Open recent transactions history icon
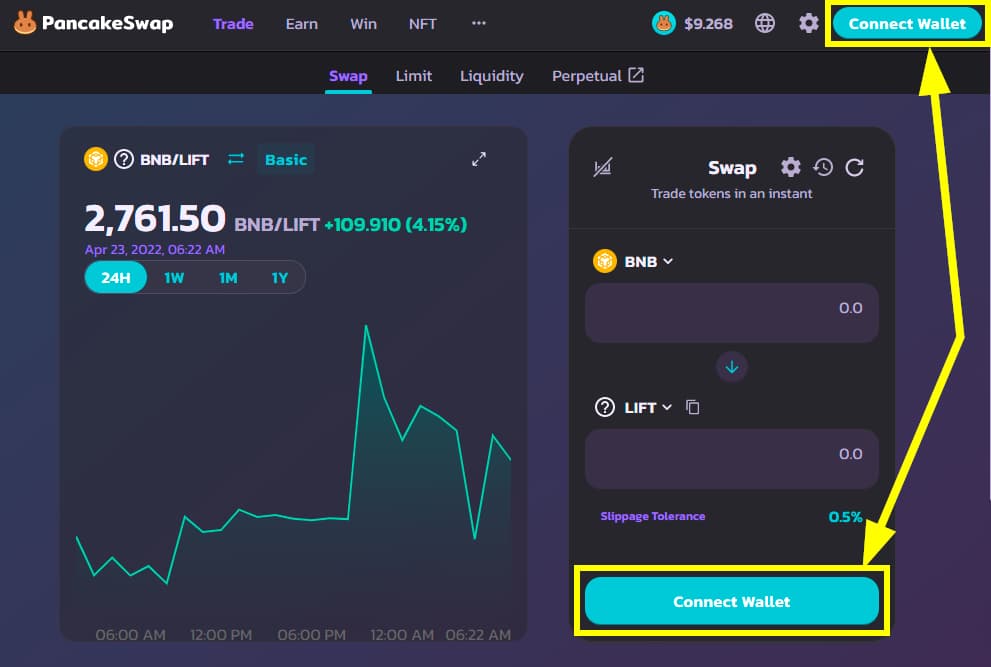The image size is (991, 667). click(823, 167)
